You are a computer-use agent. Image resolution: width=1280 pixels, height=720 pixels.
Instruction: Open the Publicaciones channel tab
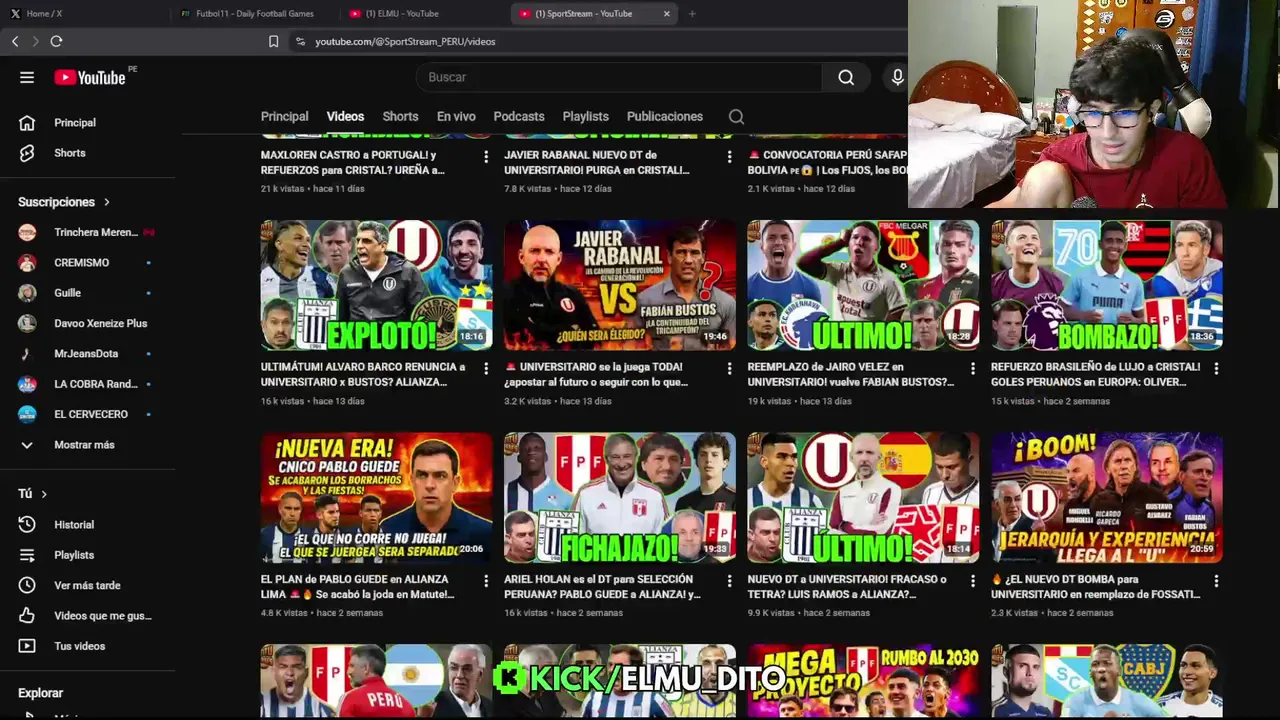pos(665,117)
